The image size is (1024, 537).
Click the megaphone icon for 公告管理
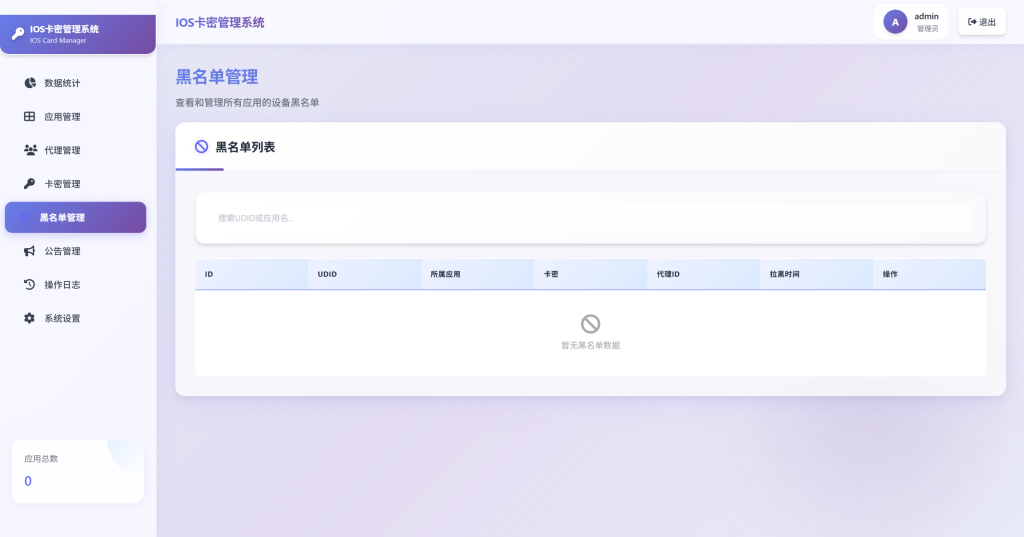(x=30, y=251)
